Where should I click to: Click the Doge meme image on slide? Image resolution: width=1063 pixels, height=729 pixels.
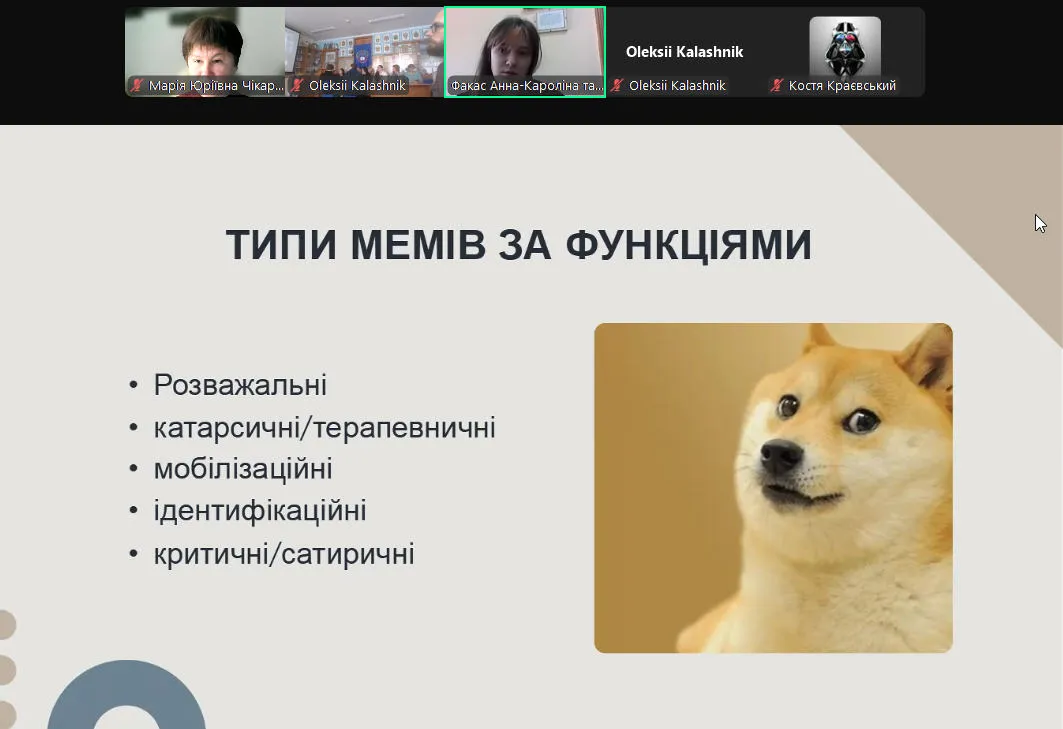(774, 488)
